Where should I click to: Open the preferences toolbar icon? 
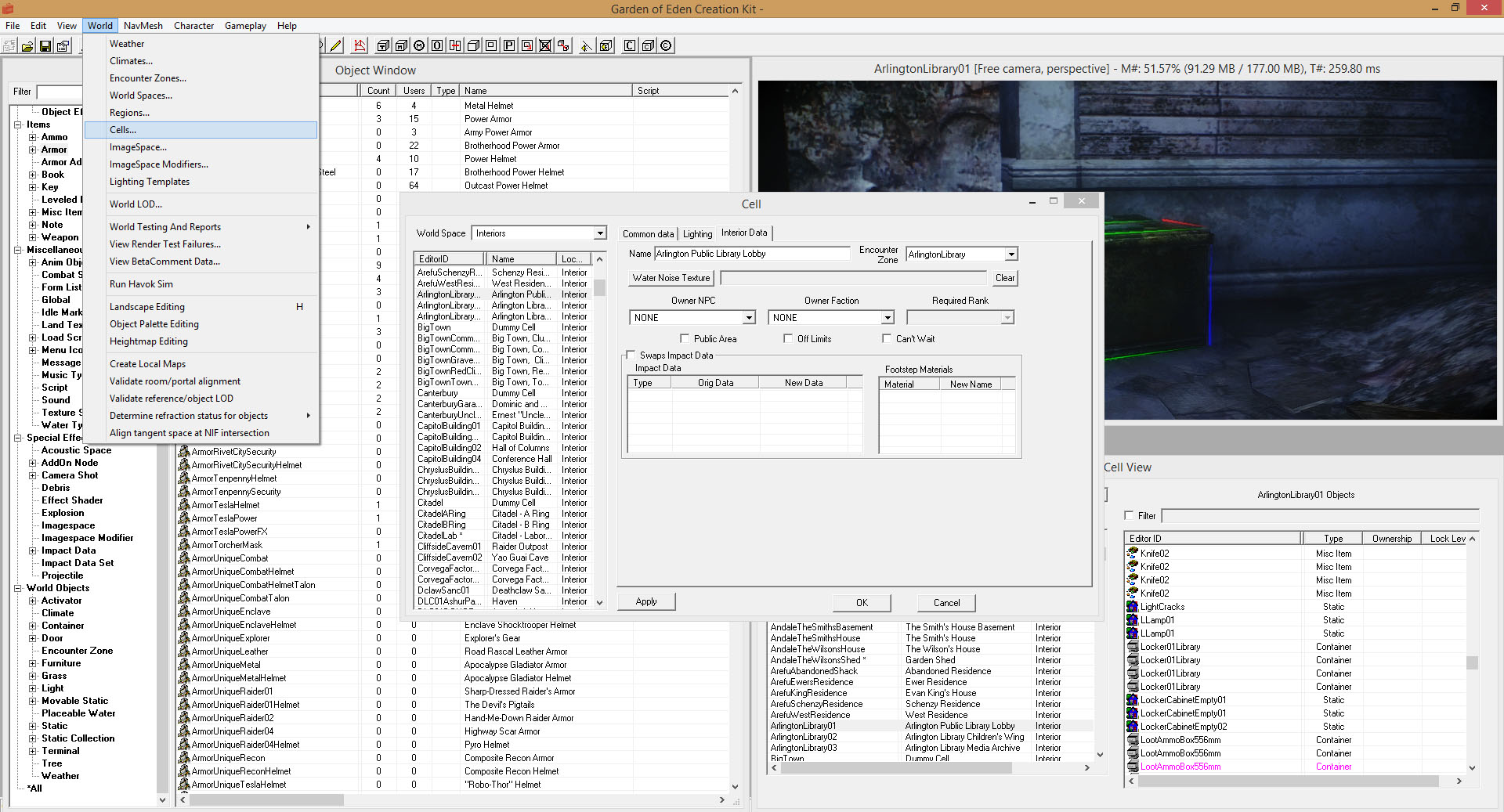63,46
